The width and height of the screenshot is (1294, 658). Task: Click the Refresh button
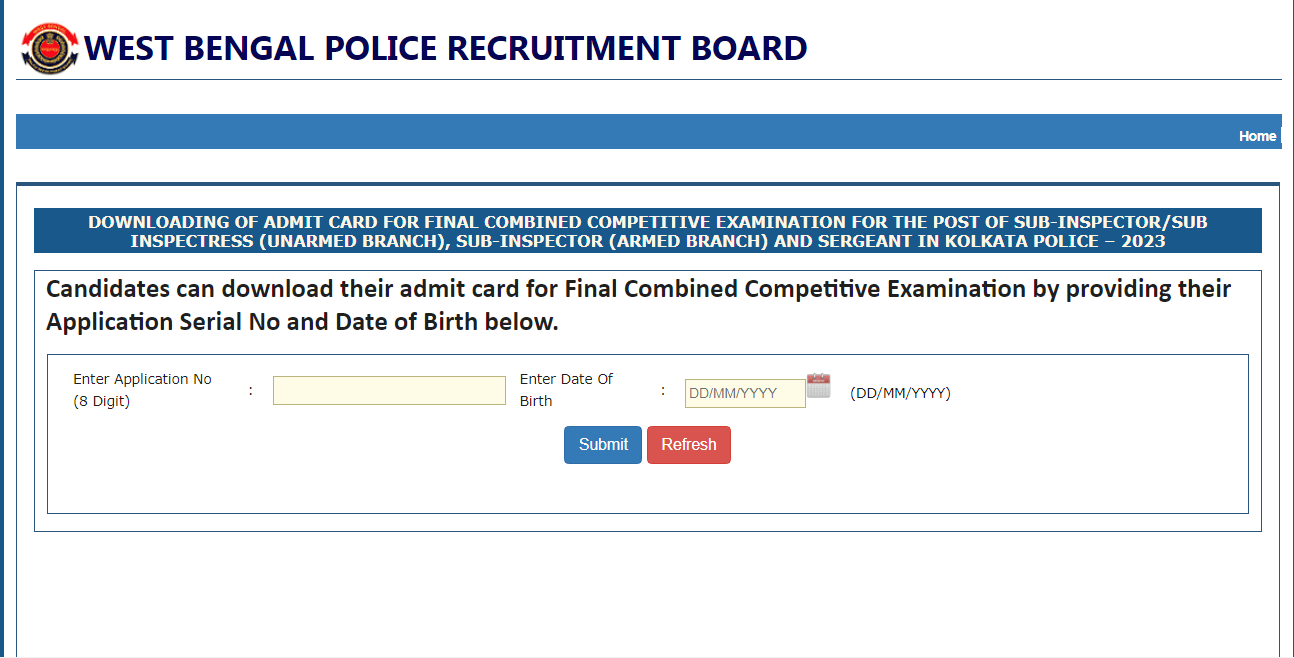tap(688, 444)
